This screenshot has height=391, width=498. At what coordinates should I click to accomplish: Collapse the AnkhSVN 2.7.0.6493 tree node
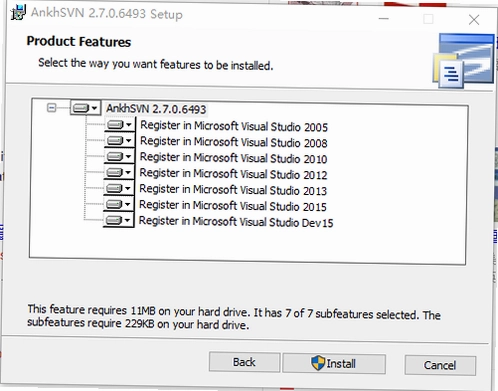pos(51,108)
